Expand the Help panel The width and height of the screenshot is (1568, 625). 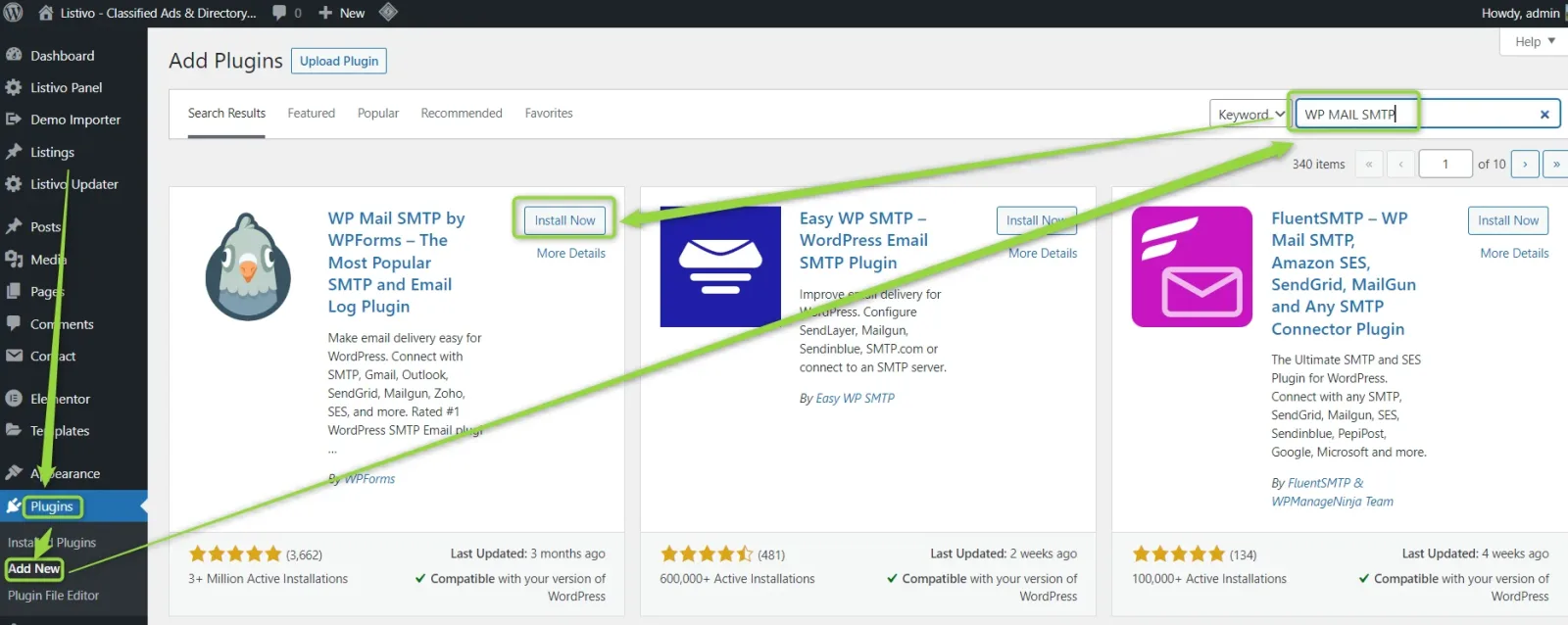tap(1534, 41)
